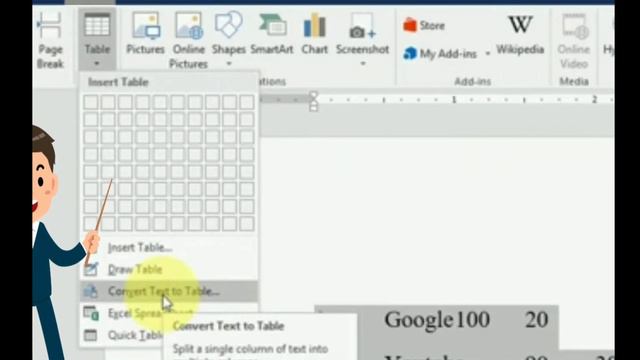Click the Draw Table pencil icon
640x360 pixels.
pos(91,269)
